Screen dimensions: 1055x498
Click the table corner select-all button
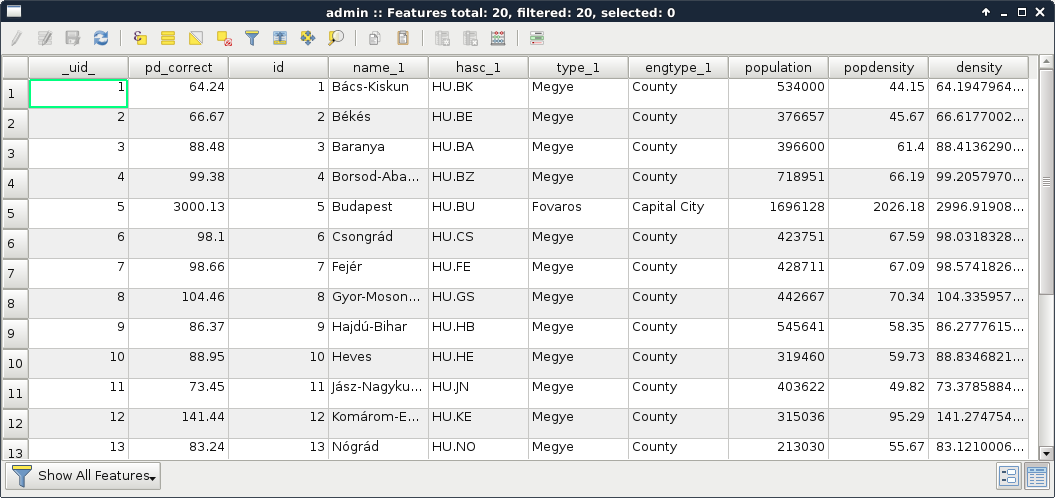[x=15, y=67]
